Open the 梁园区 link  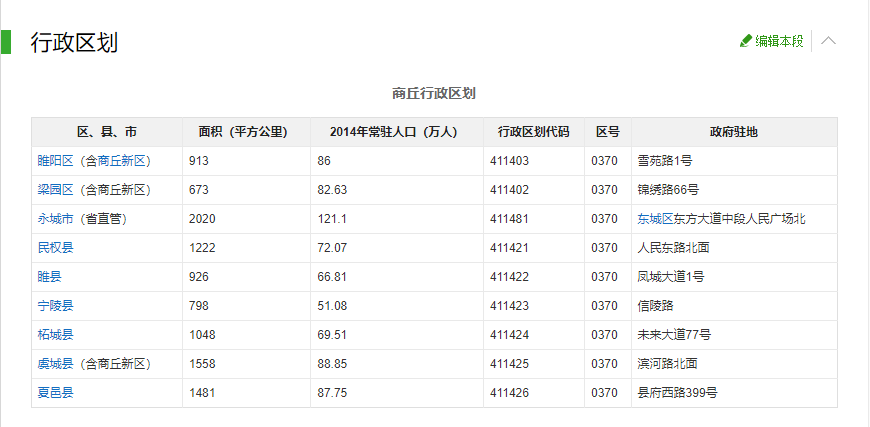coord(56,190)
